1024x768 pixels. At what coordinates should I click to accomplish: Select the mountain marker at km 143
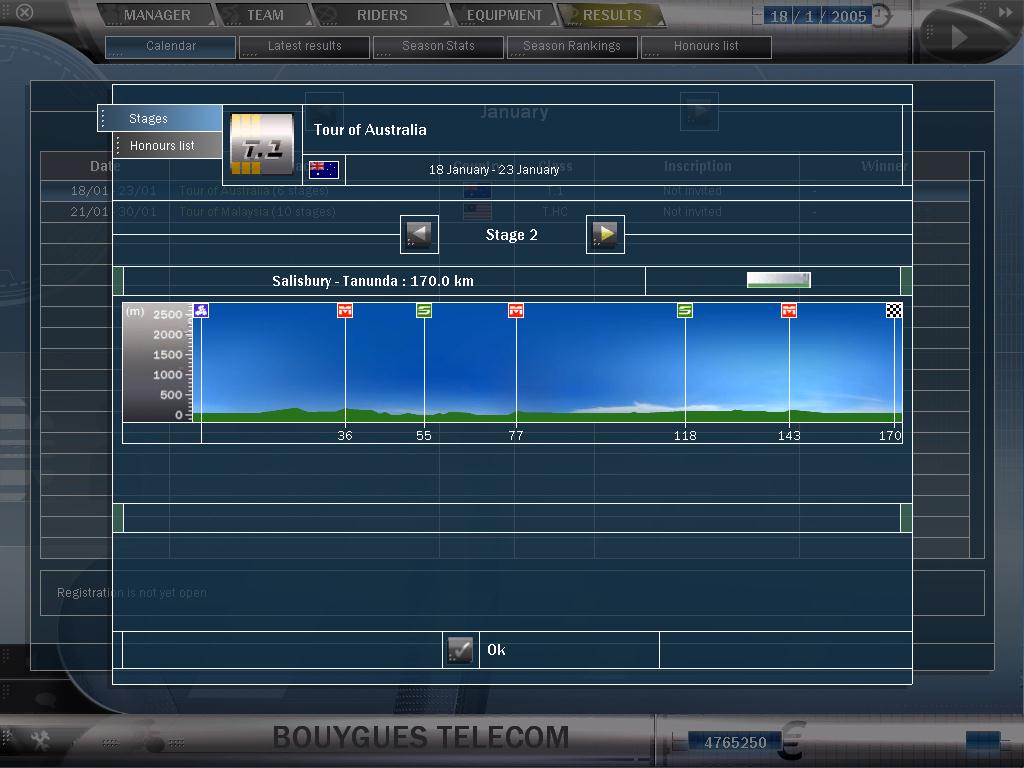click(x=789, y=310)
